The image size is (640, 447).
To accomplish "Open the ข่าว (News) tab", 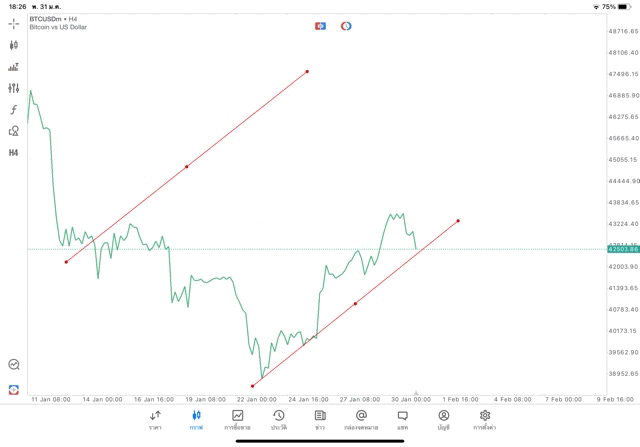I will click(319, 419).
